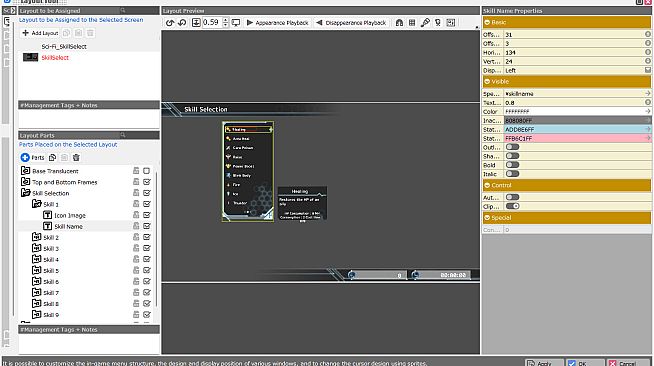The width and height of the screenshot is (654, 366).
Task: Click the magnet snap icon
Action: (x=399, y=23)
